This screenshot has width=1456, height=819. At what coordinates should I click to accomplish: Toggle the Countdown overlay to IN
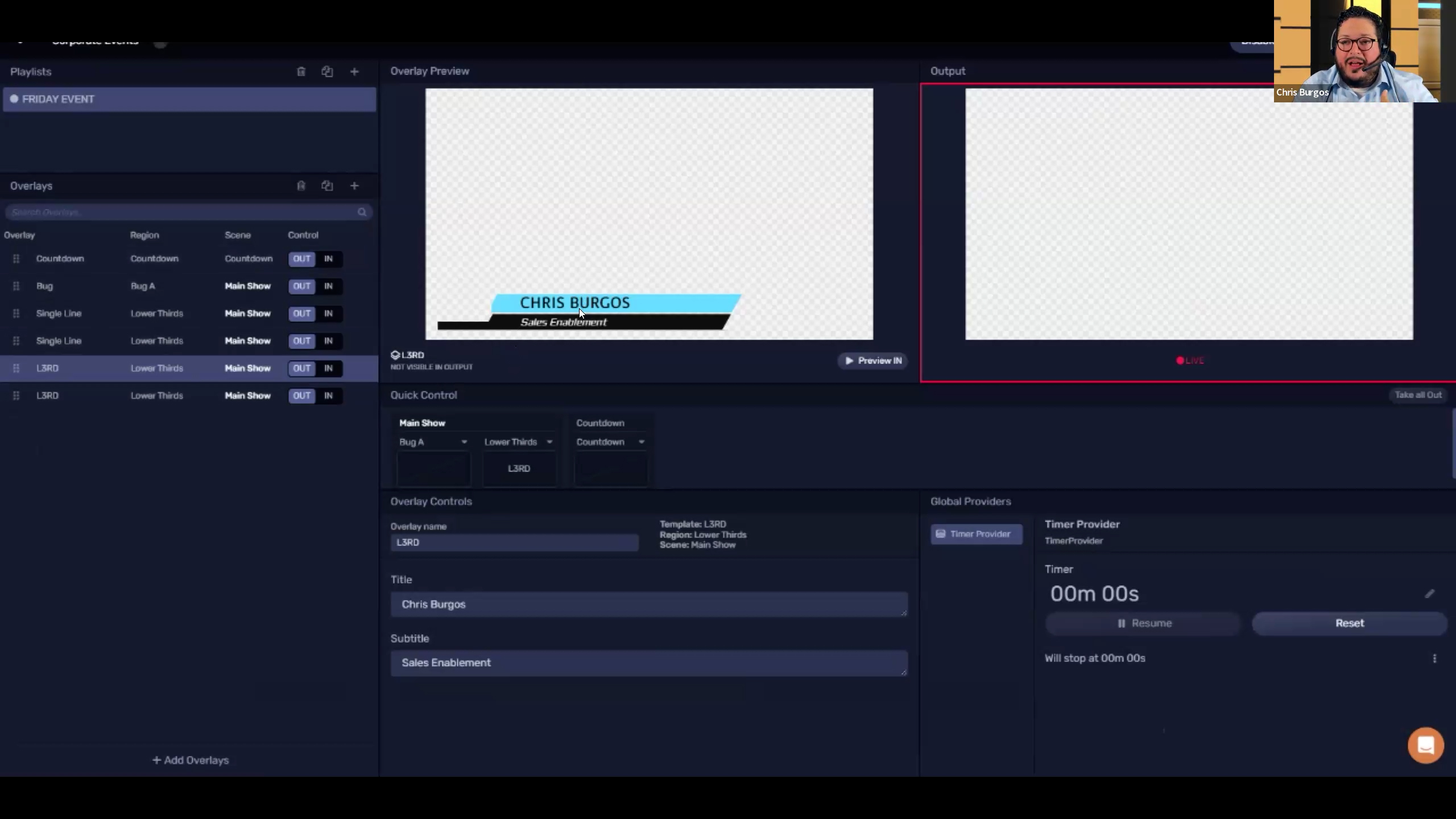pos(329,259)
